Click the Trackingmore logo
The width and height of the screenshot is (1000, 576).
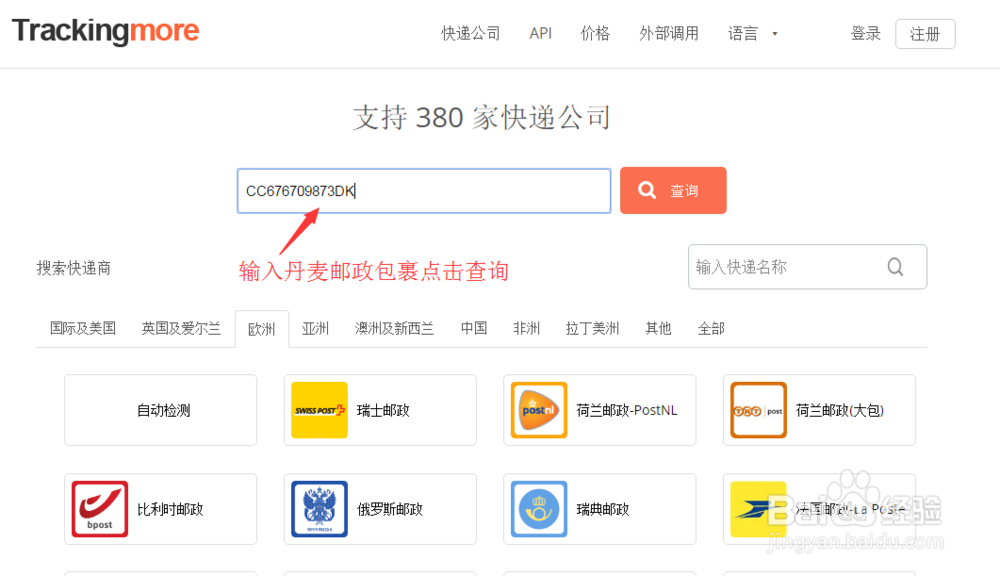tap(105, 31)
